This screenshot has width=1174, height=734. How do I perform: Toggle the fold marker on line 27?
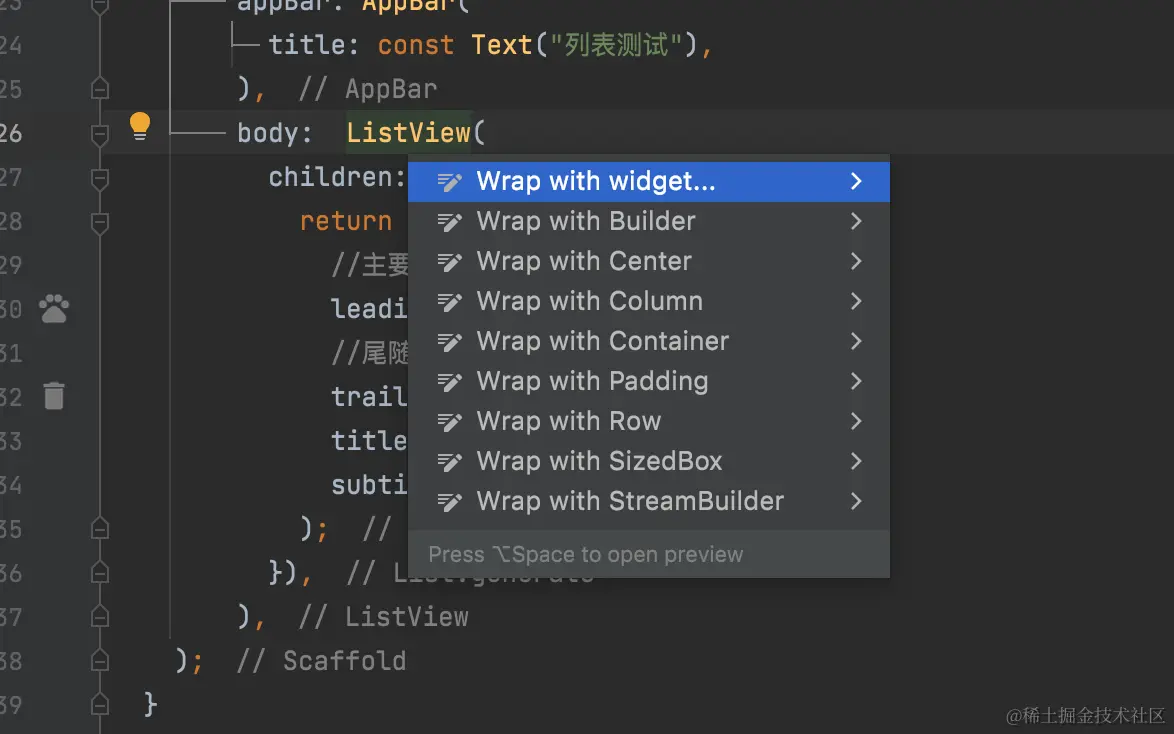click(x=99, y=178)
